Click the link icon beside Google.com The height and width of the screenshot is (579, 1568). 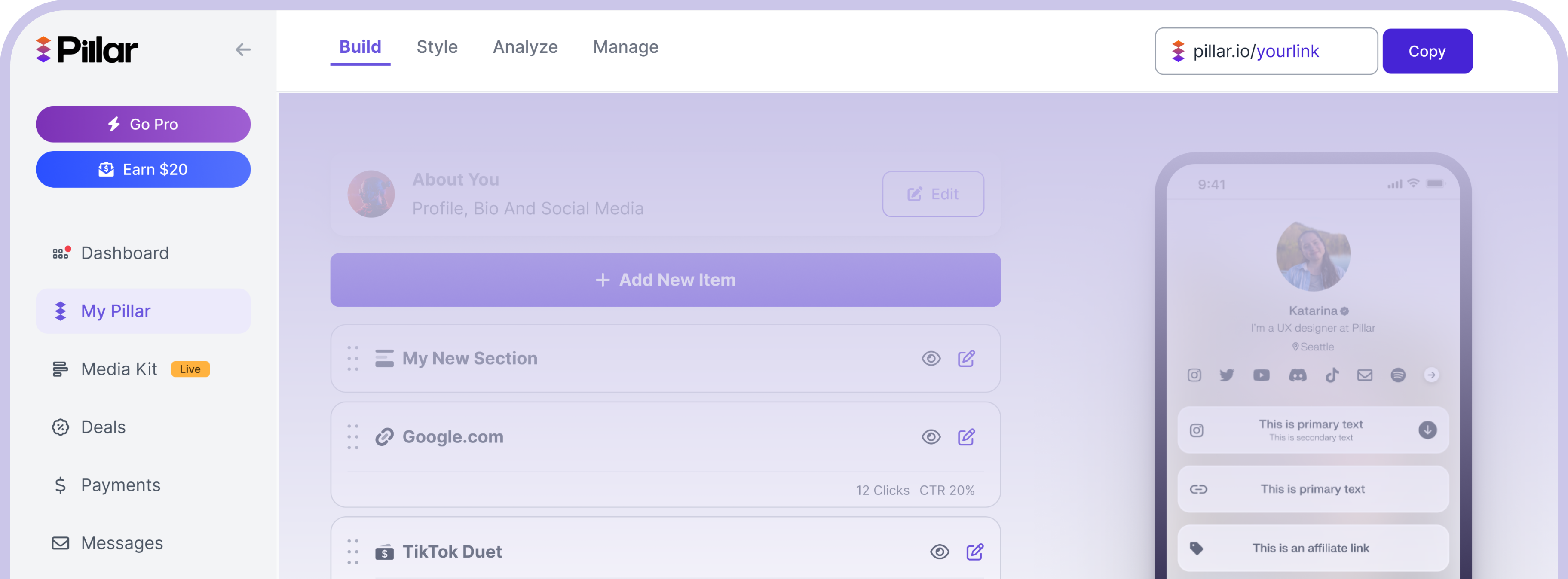(384, 437)
